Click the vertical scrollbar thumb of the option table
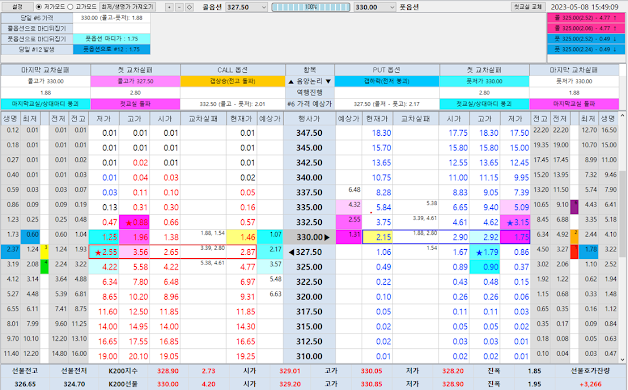 pos(622,214)
